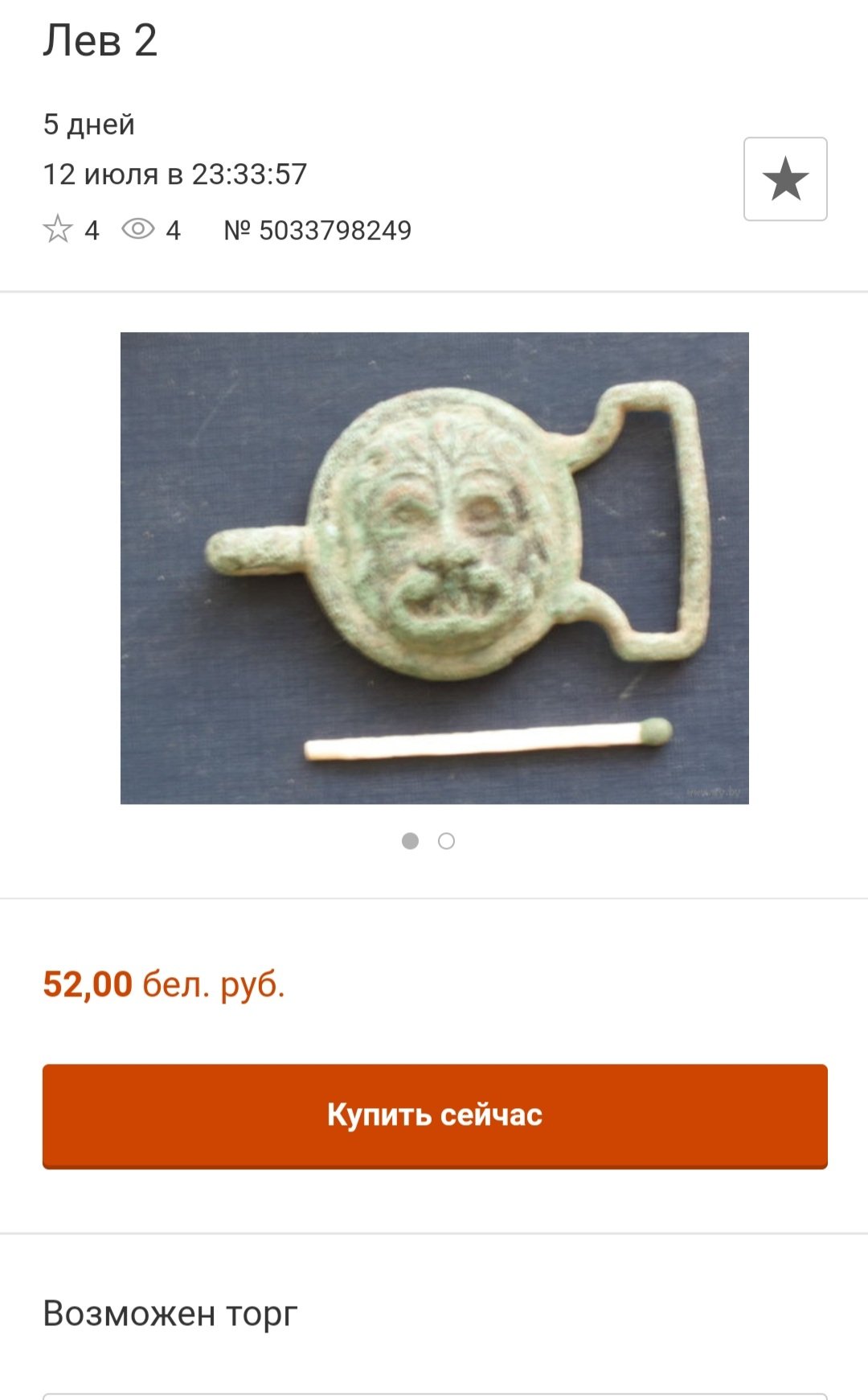The image size is (868, 1400).
Task: Tap the Купить сейчас button
Action: [x=435, y=1115]
